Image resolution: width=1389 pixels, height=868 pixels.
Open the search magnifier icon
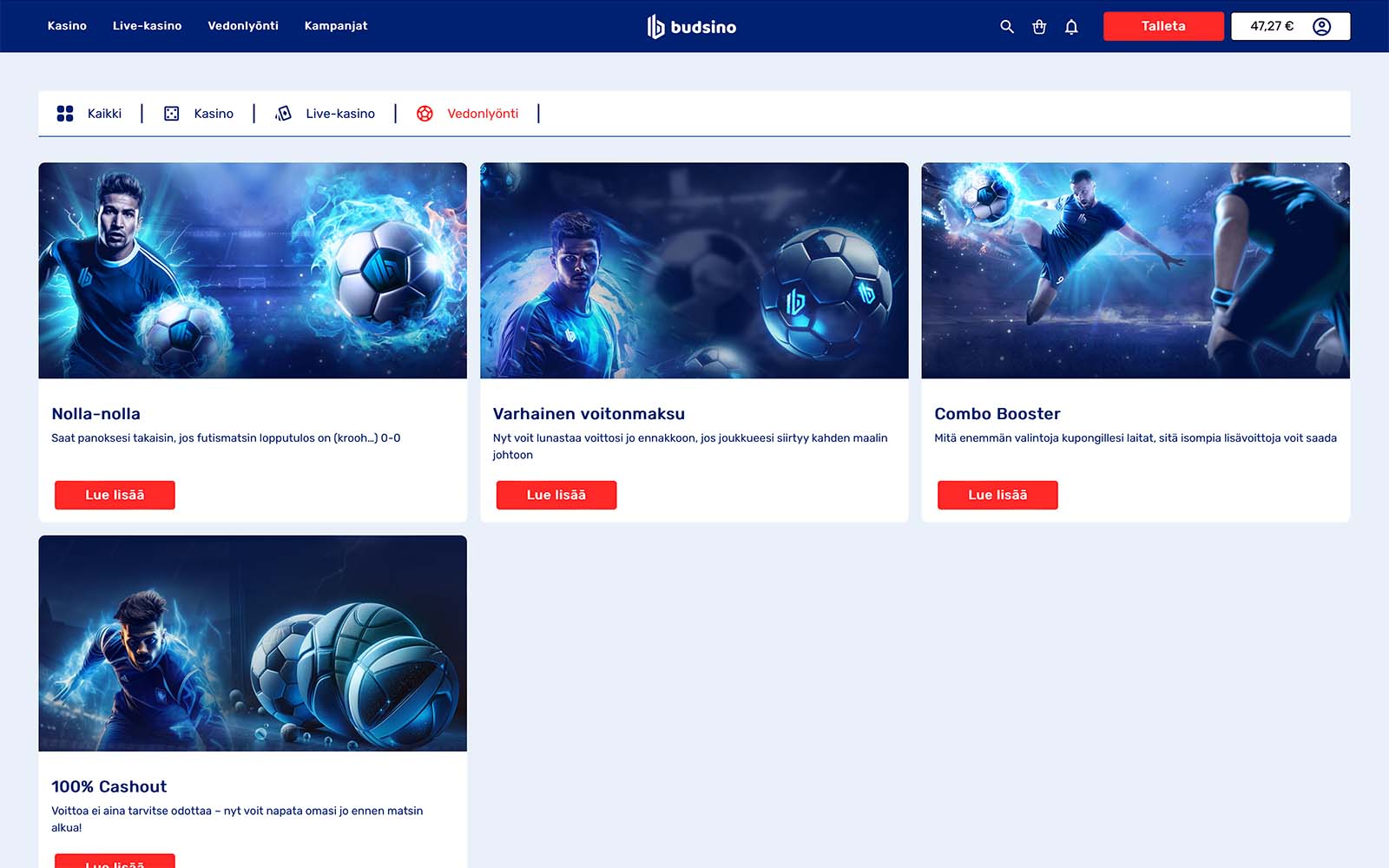tap(1006, 27)
